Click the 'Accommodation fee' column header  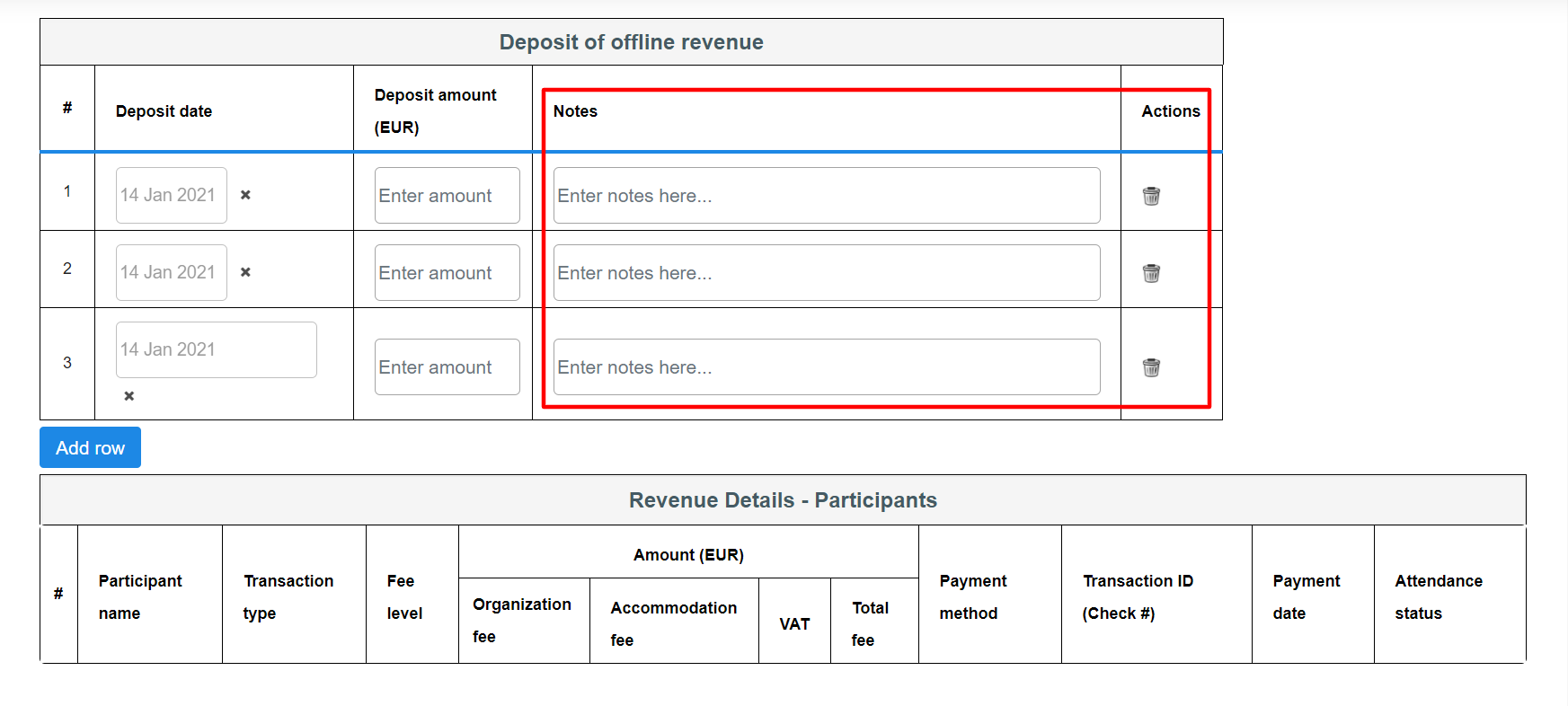pyautogui.click(x=674, y=624)
